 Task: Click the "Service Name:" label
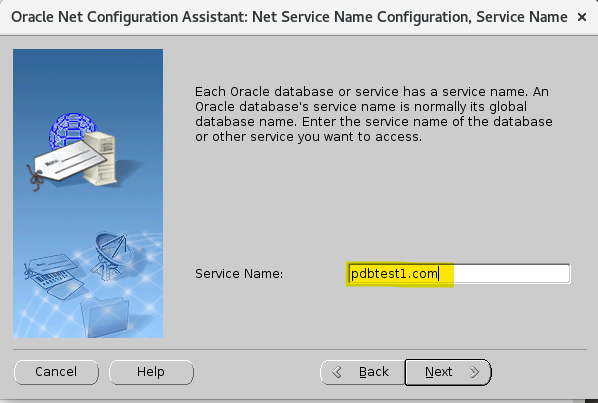[x=239, y=274]
